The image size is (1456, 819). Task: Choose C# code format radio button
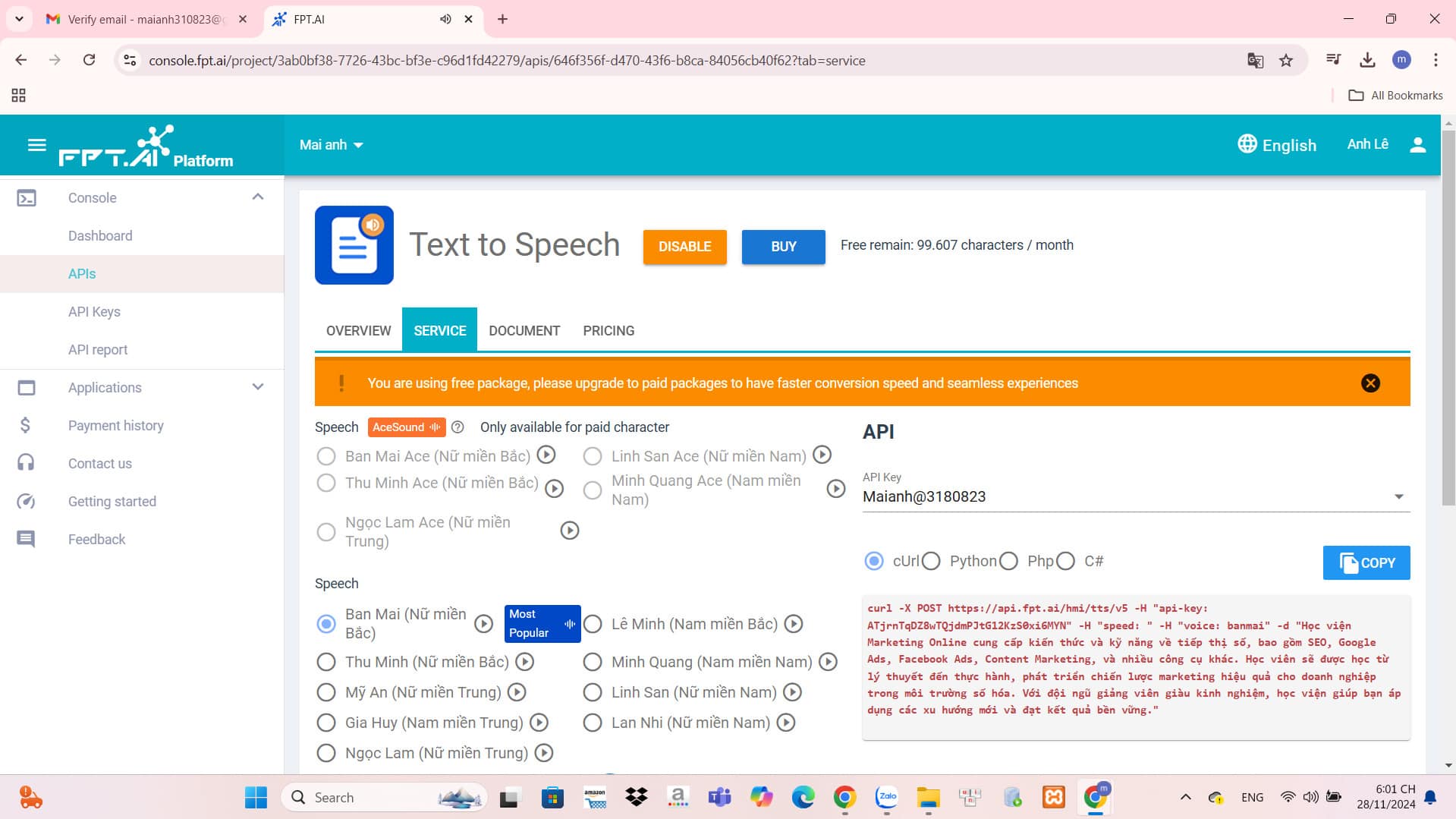pyautogui.click(x=1065, y=561)
